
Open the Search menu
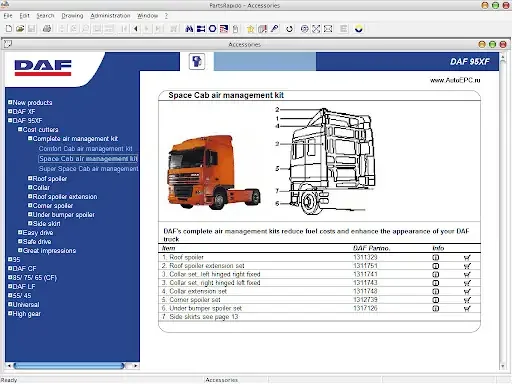[45, 16]
